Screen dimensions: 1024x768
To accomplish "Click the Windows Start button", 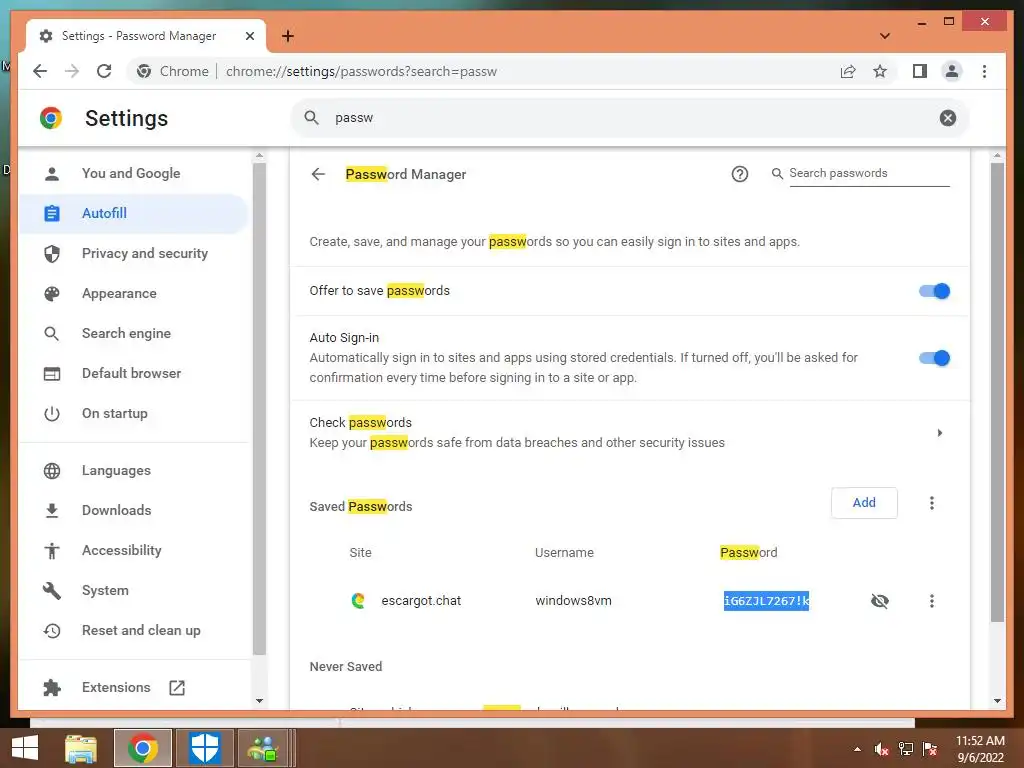I will click(x=25, y=748).
